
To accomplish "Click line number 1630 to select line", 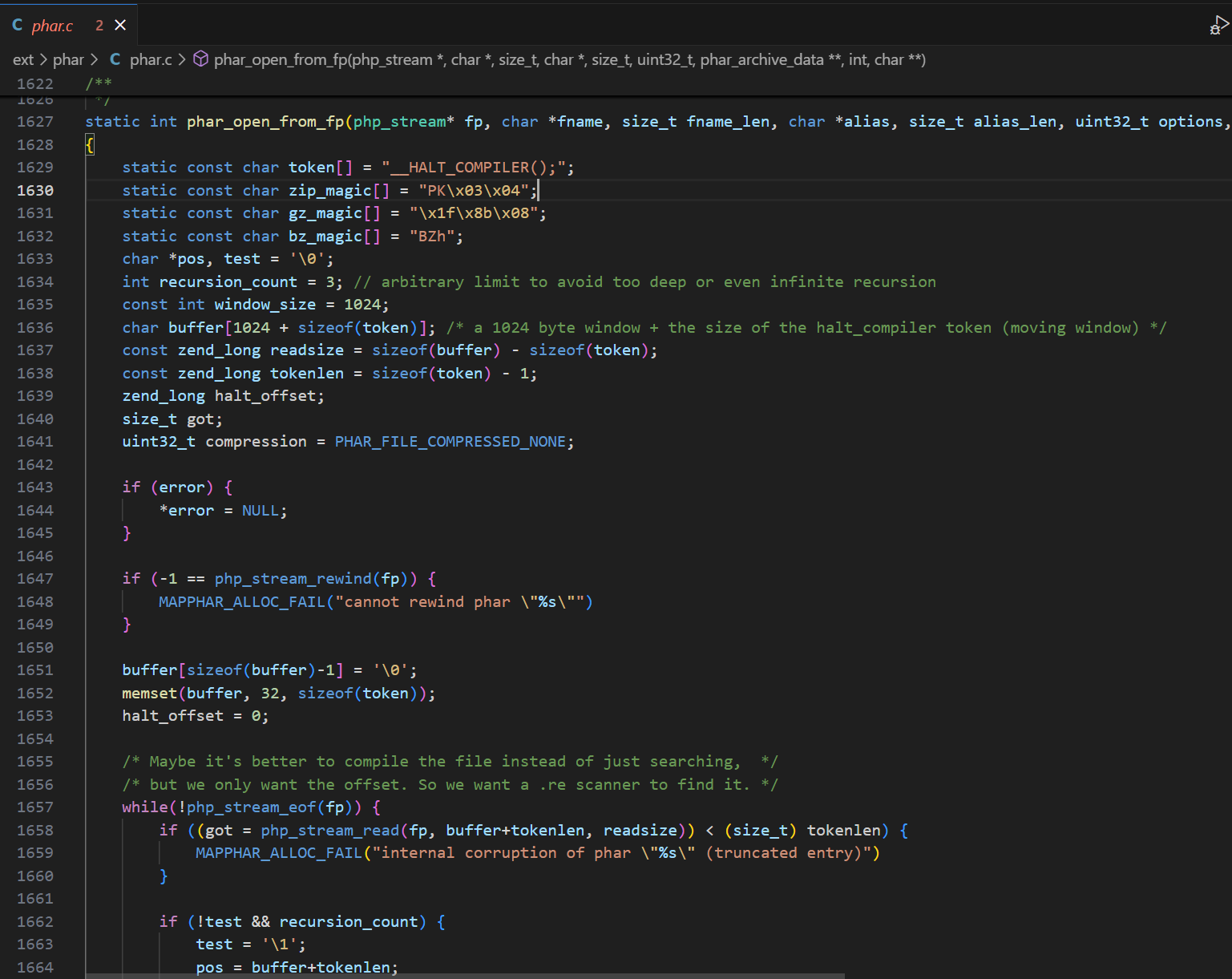I will tap(35, 190).
